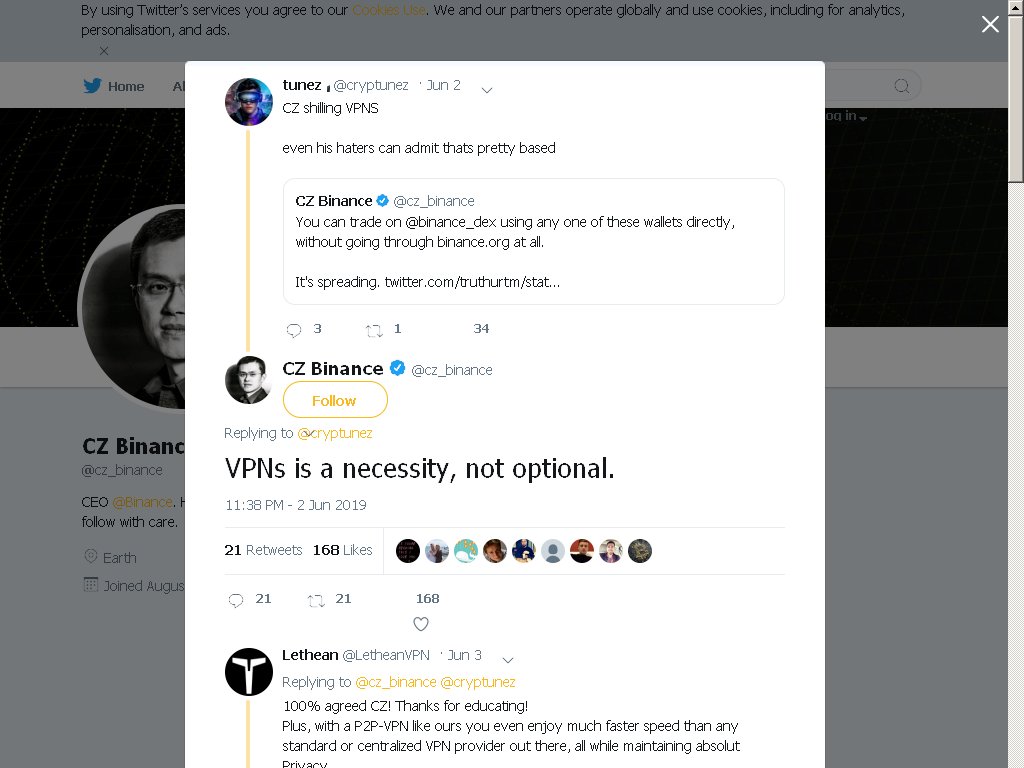This screenshot has width=1024, height=768.
Task: Open the Log in dropdown
Action: pos(848,116)
